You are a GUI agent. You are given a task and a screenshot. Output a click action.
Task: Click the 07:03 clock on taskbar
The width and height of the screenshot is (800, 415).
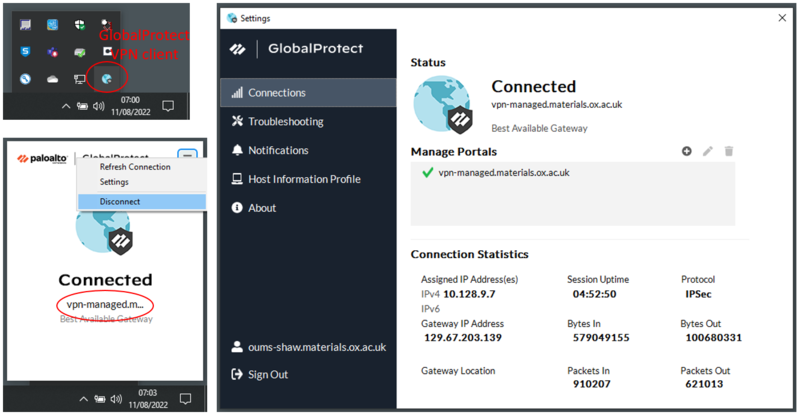(148, 398)
